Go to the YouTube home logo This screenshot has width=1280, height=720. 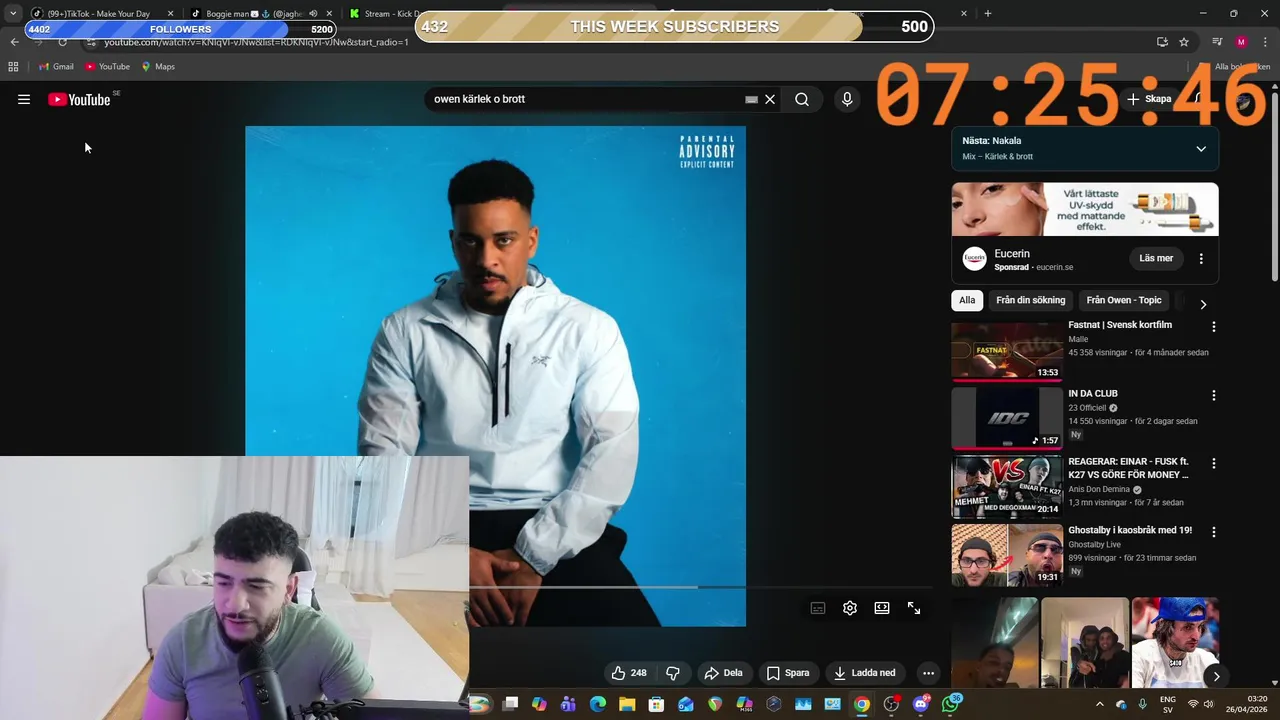click(x=79, y=99)
